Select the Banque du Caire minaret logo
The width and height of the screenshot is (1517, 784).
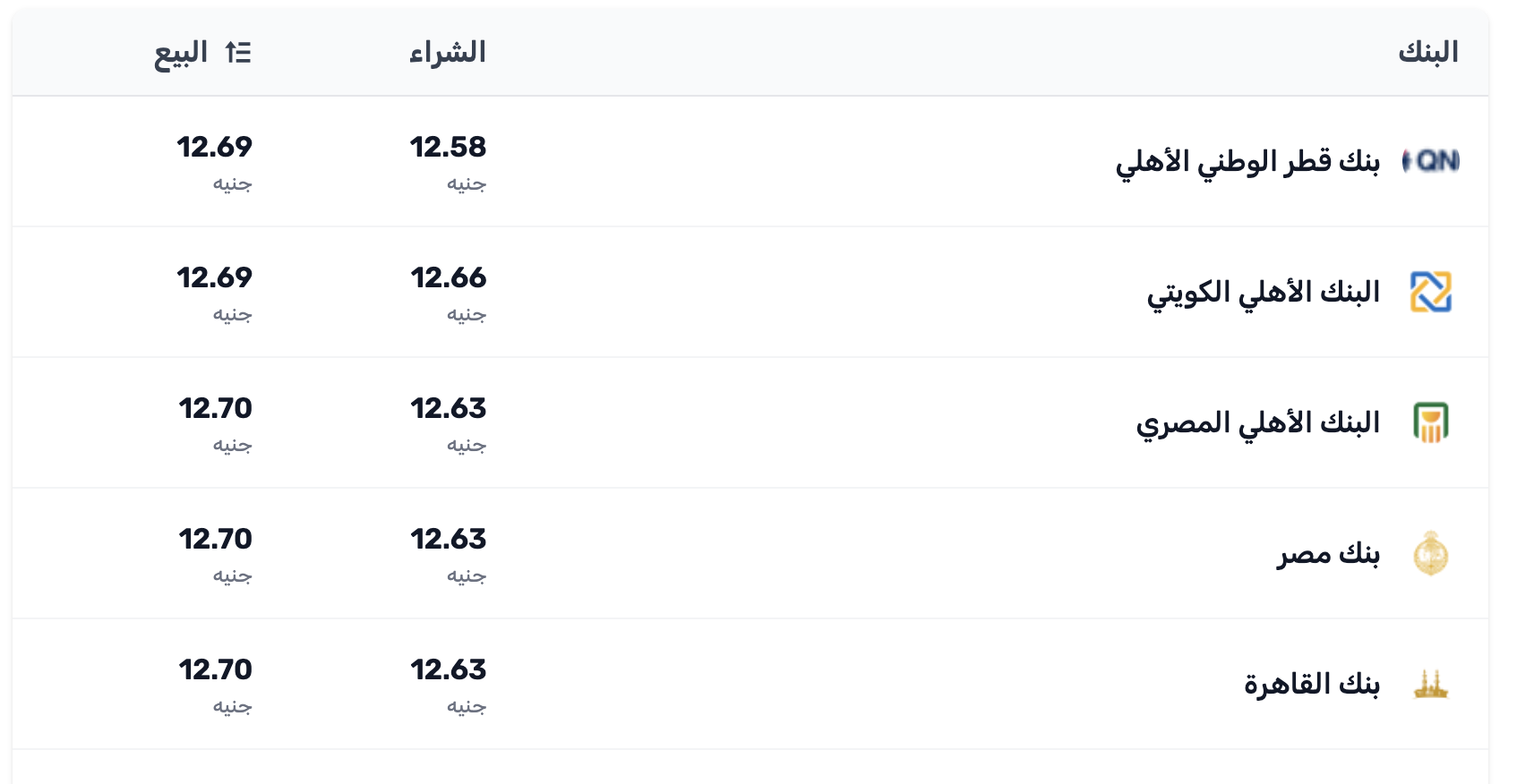[1430, 682]
